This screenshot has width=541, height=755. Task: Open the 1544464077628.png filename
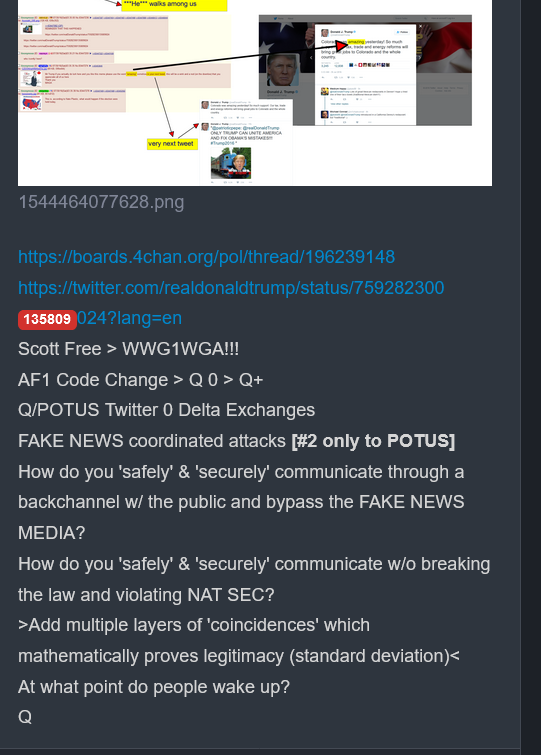(x=101, y=202)
